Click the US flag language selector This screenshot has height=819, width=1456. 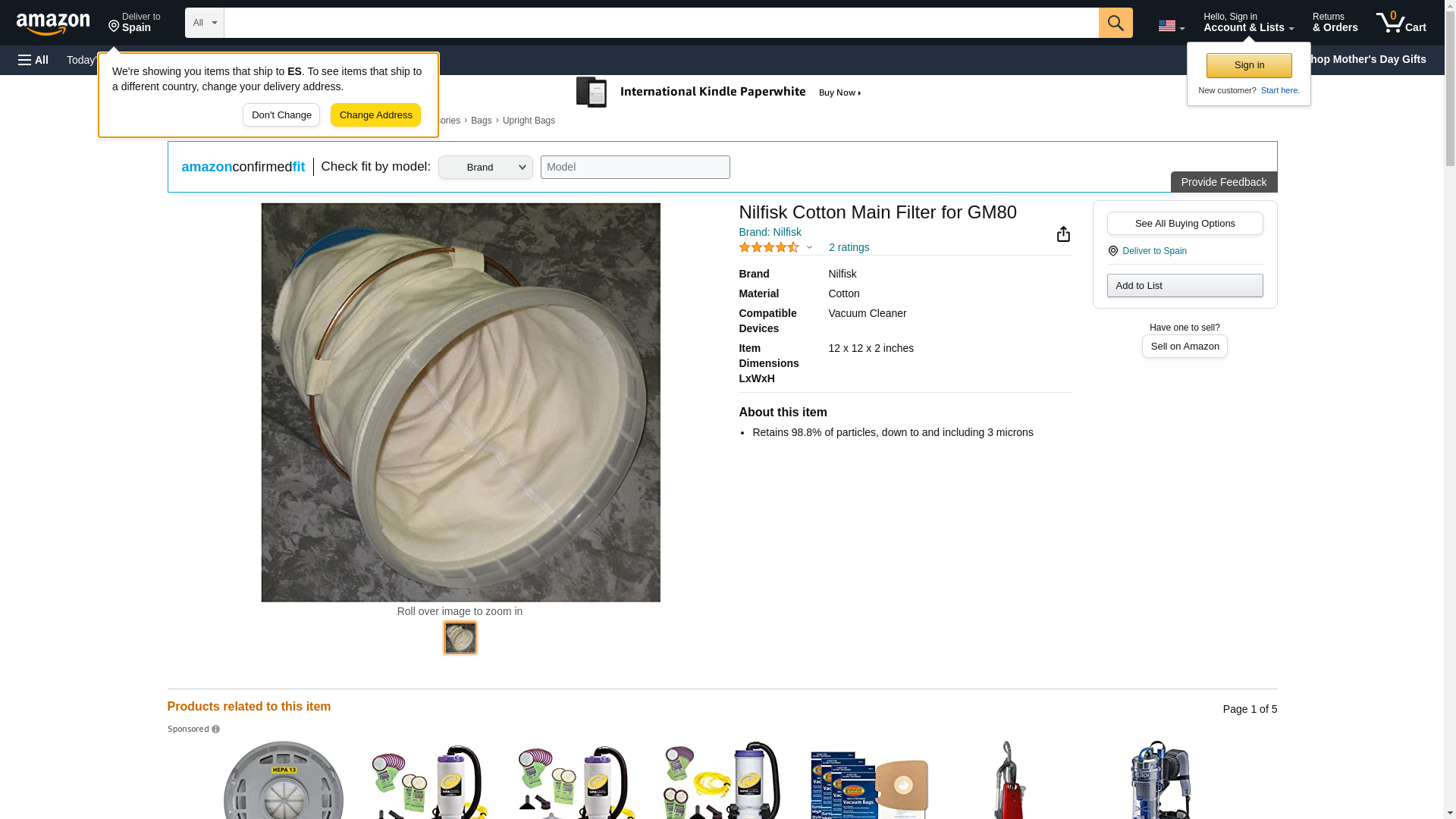point(1170,27)
